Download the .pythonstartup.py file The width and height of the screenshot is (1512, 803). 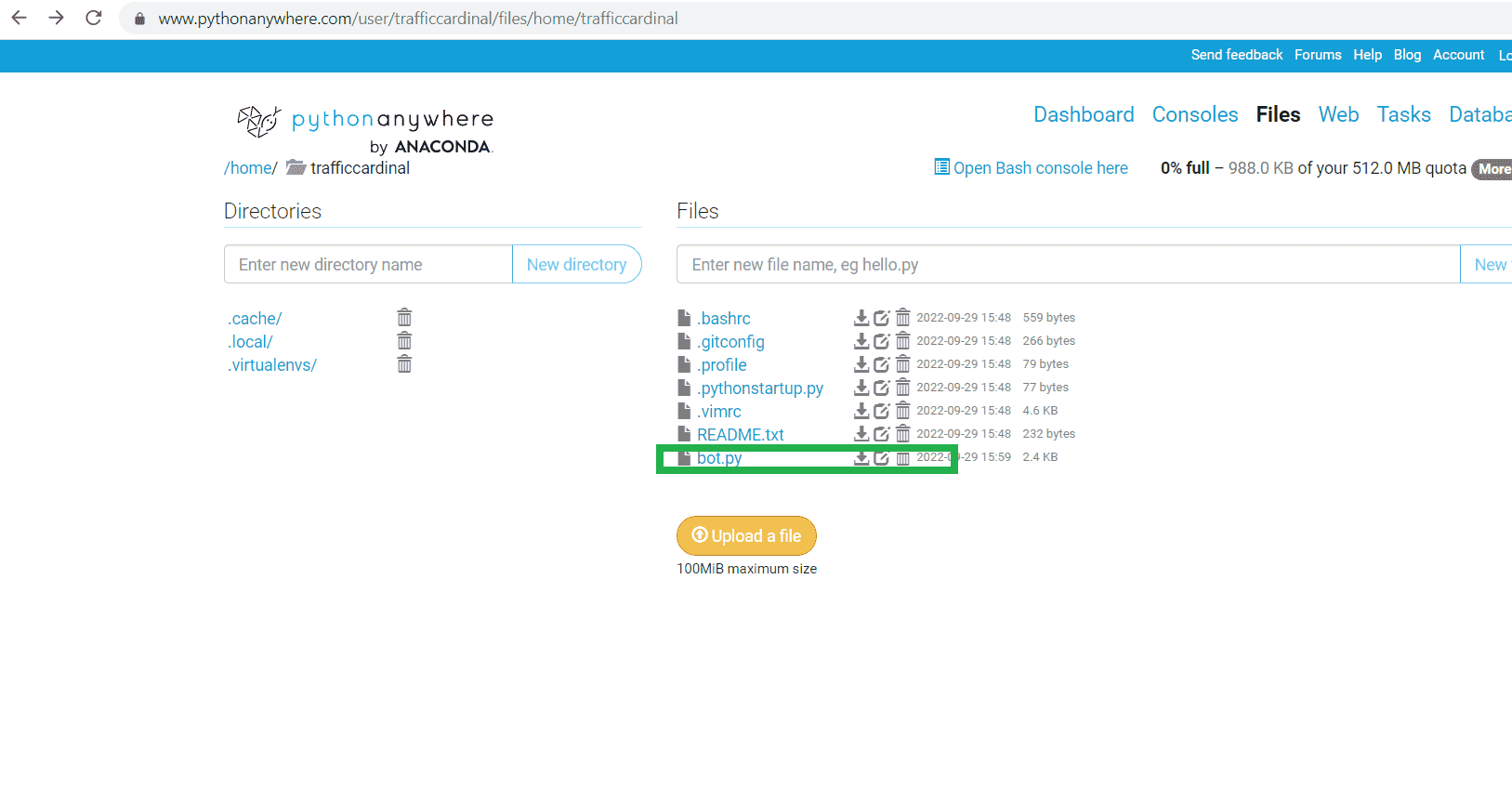[861, 388]
